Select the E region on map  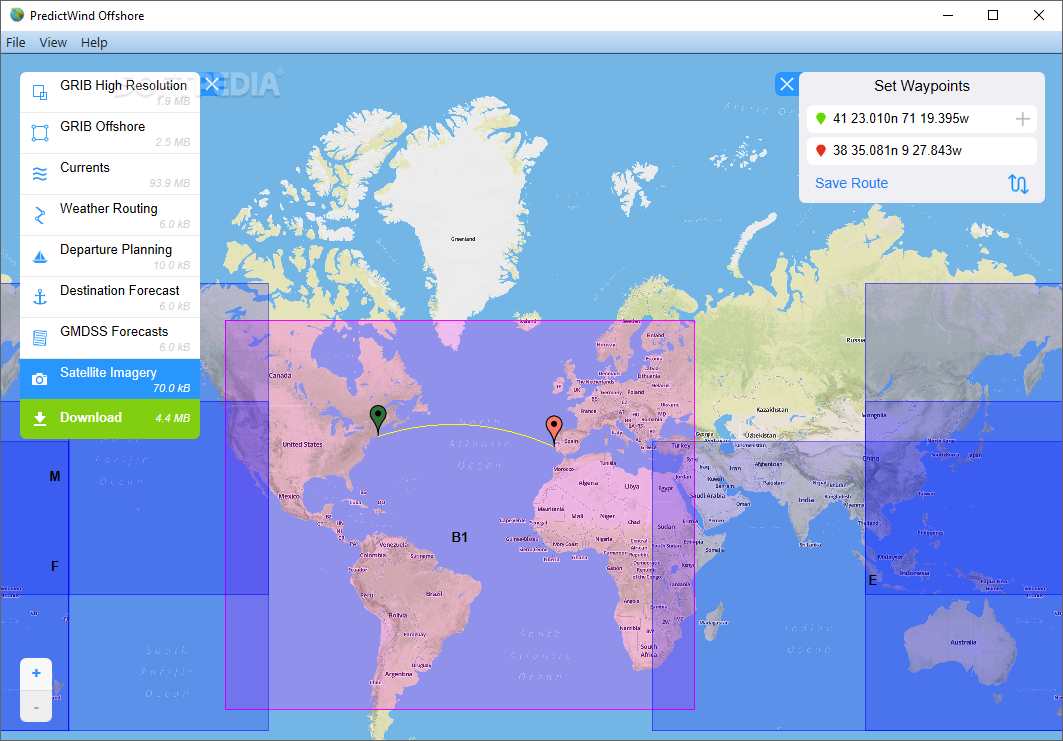[873, 580]
